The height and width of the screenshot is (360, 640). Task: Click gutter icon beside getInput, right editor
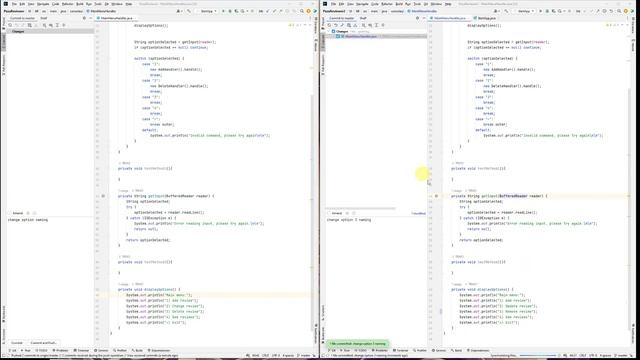tap(436, 196)
